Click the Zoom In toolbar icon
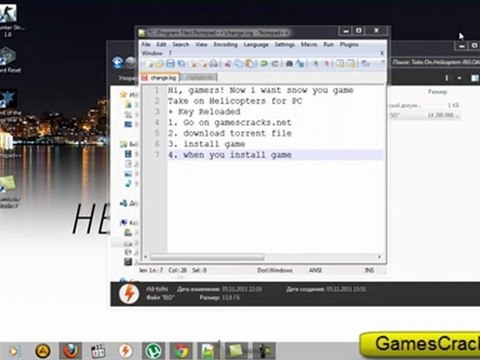This screenshot has width=480, height=360. tap(315, 63)
